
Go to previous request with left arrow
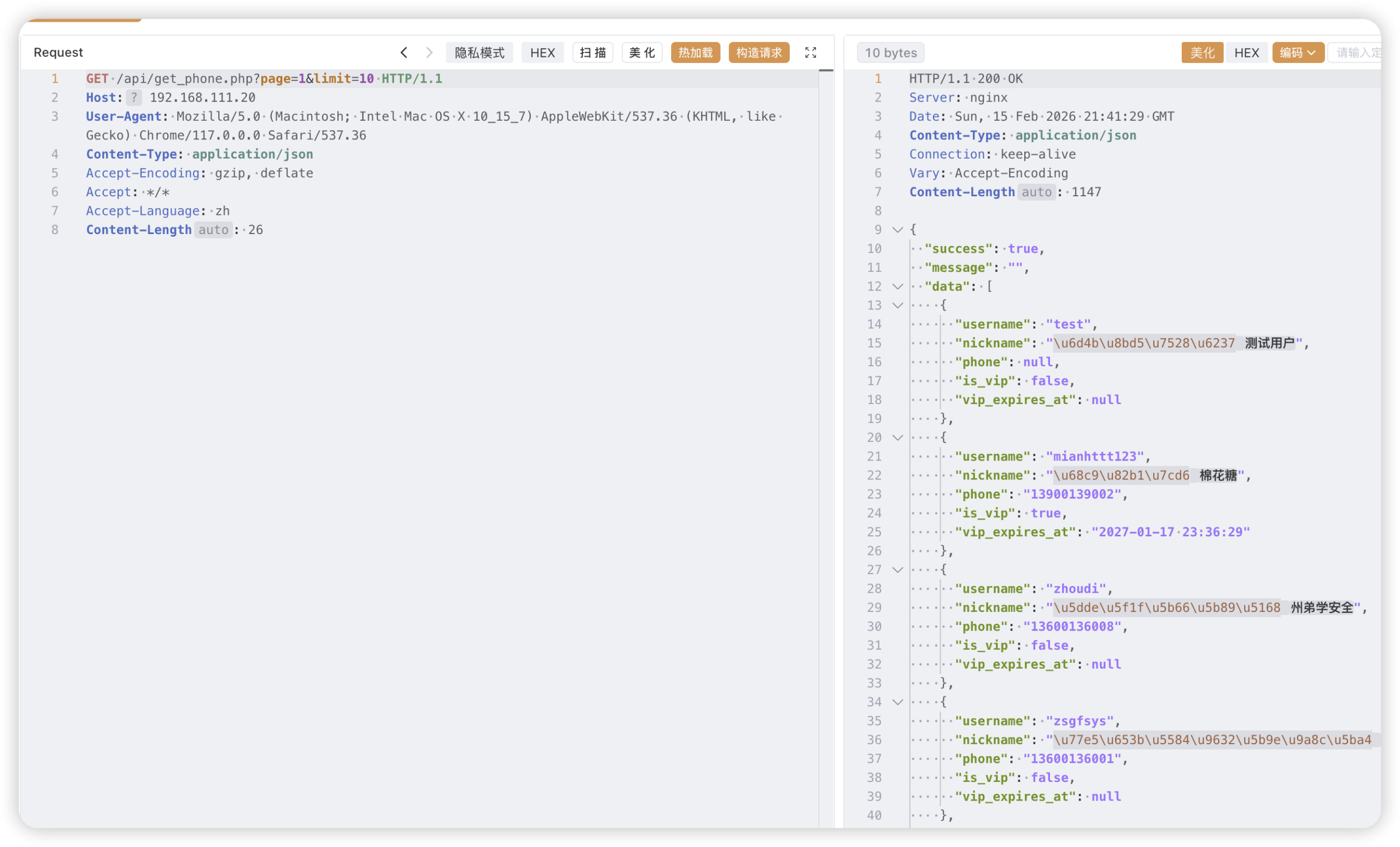coord(404,53)
